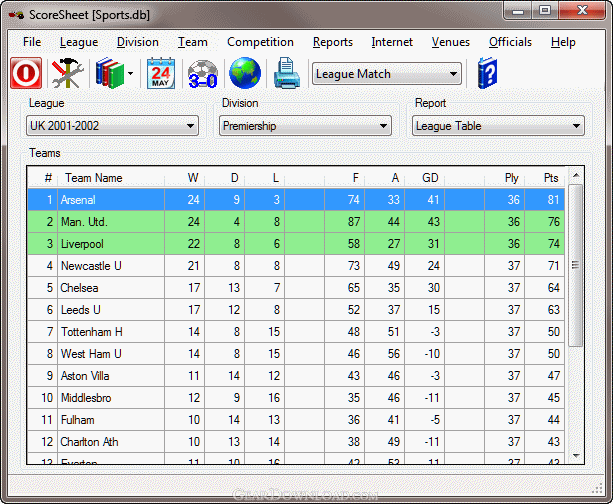Click the resize grip in status bar
The height and width of the screenshot is (504, 613).
(x=597, y=488)
